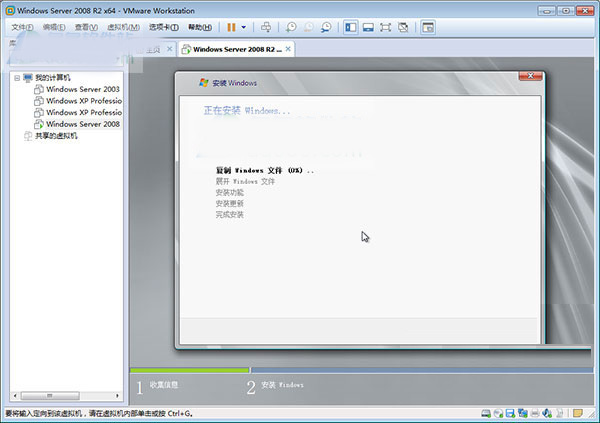Viewport: 600px width, 423px height.
Task: Open the 文件(F) menu
Action: 22,27
